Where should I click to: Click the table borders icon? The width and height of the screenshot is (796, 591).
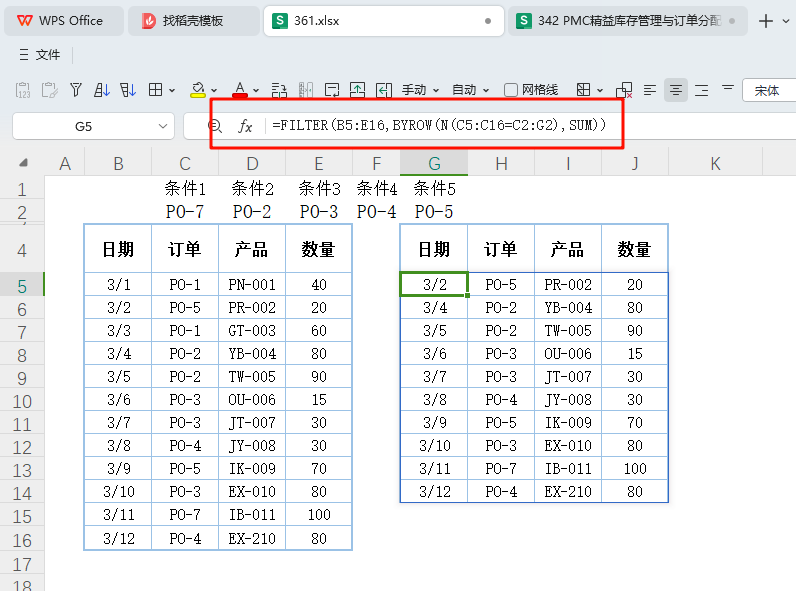click(155, 90)
